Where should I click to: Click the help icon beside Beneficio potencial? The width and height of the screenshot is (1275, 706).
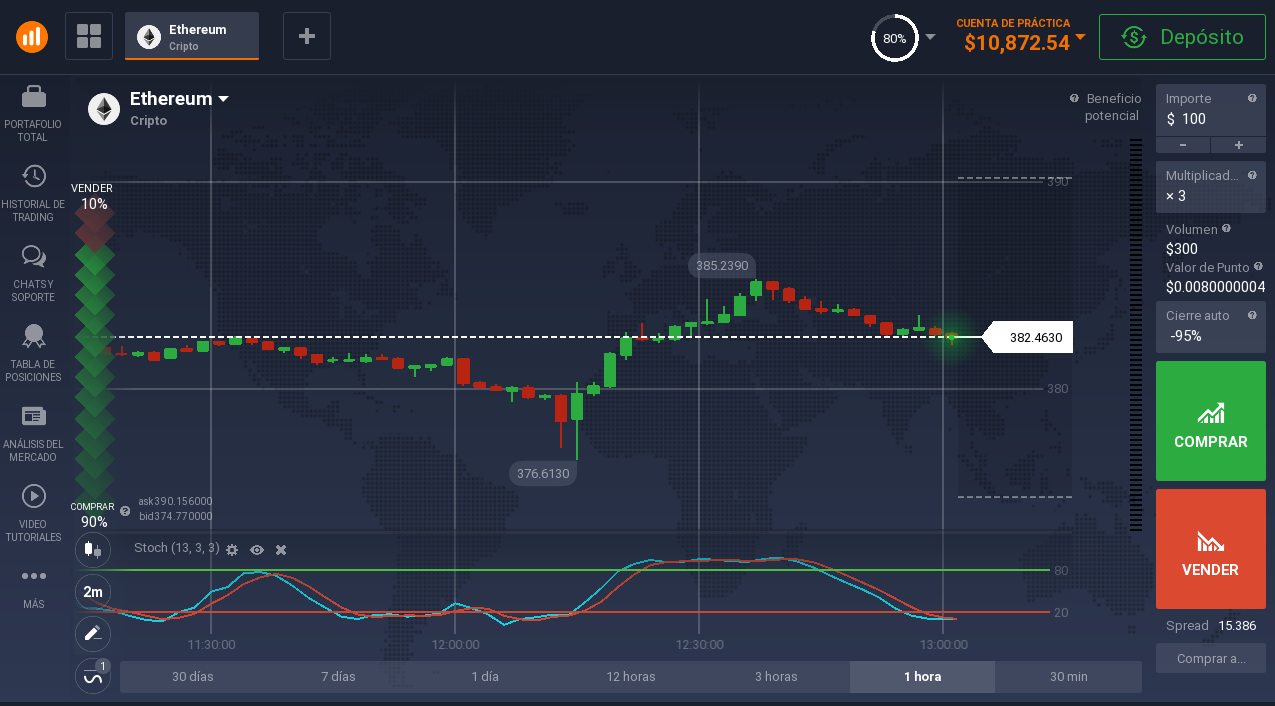click(1074, 98)
